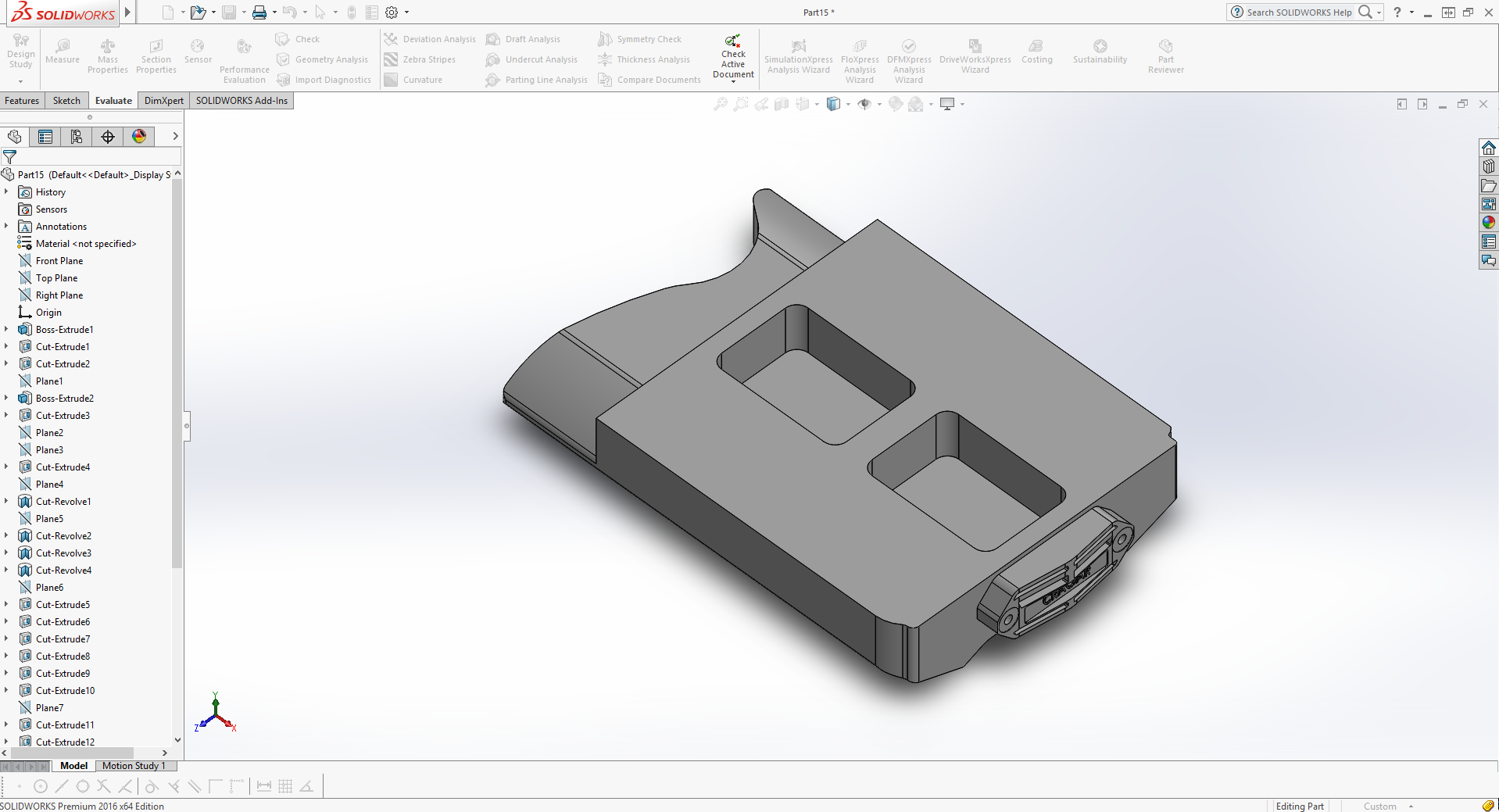Open the SOLIDWORKS menu flyout arrow
Image resolution: width=1499 pixels, height=812 pixels.
tap(128, 13)
